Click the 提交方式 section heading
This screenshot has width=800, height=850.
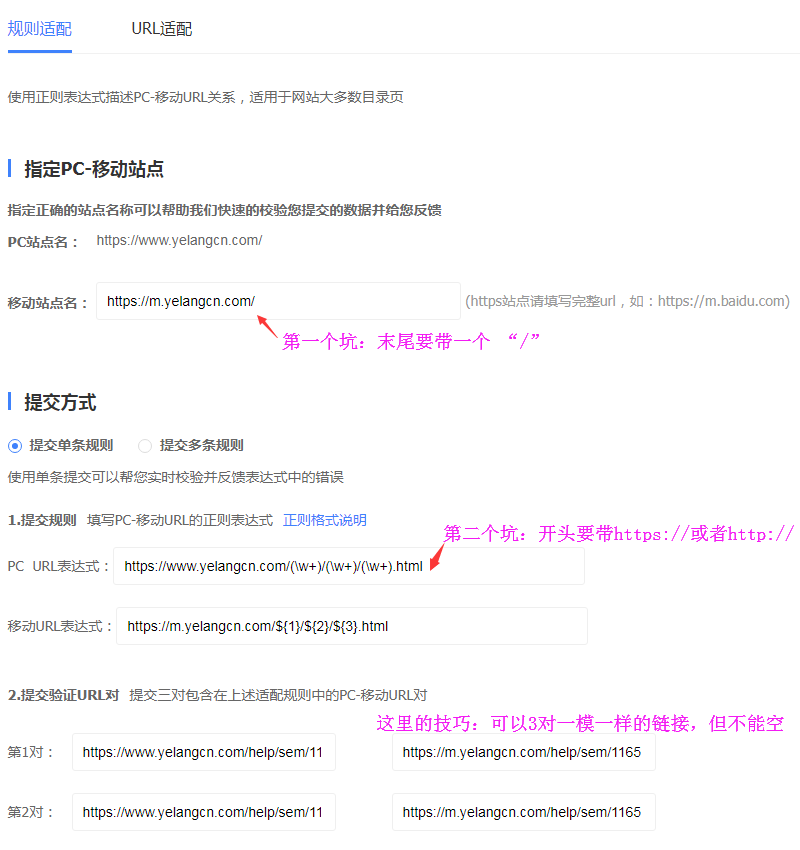[60, 403]
